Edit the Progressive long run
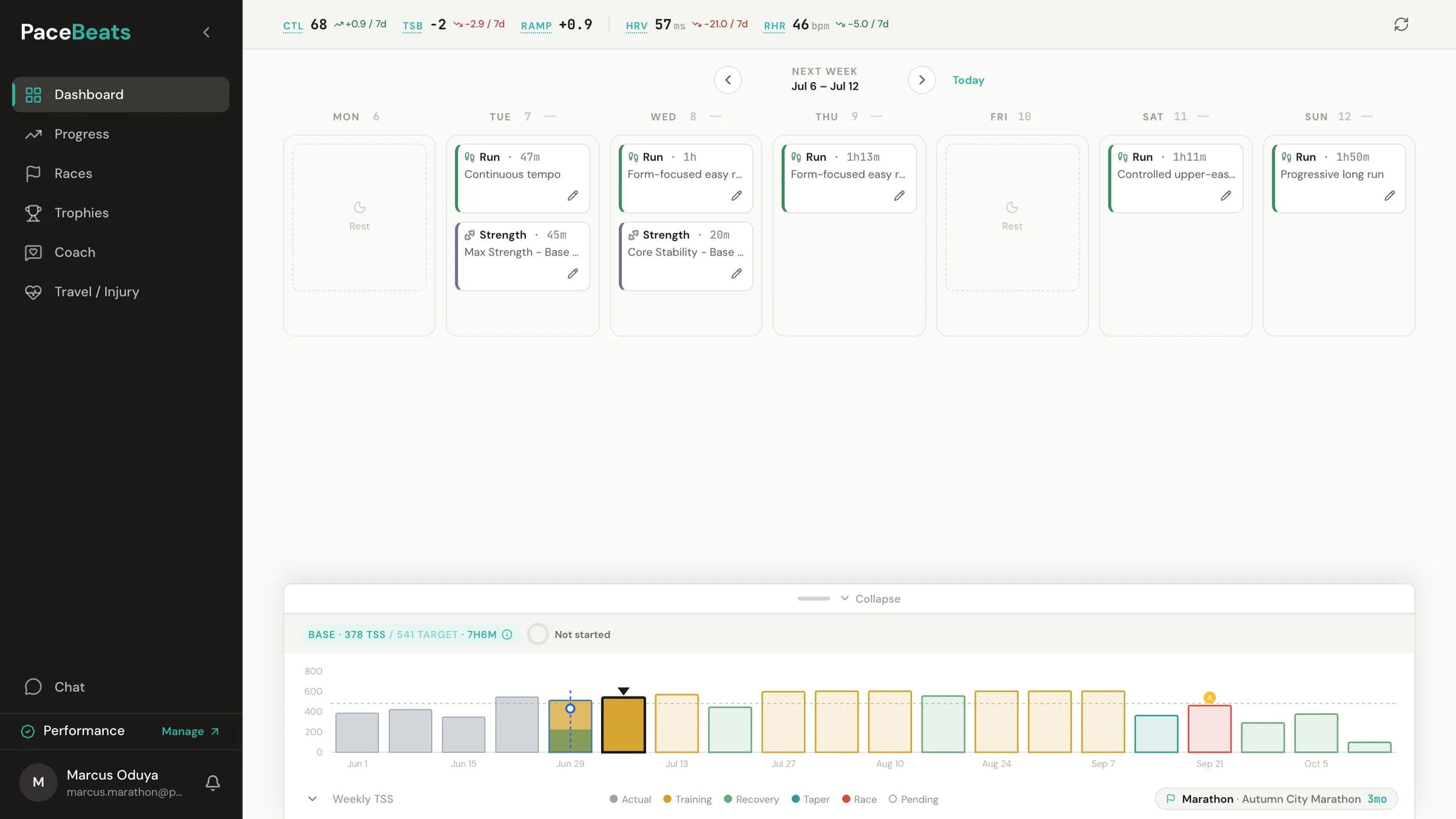Screen dimensions: 1456x819 point(1390,195)
